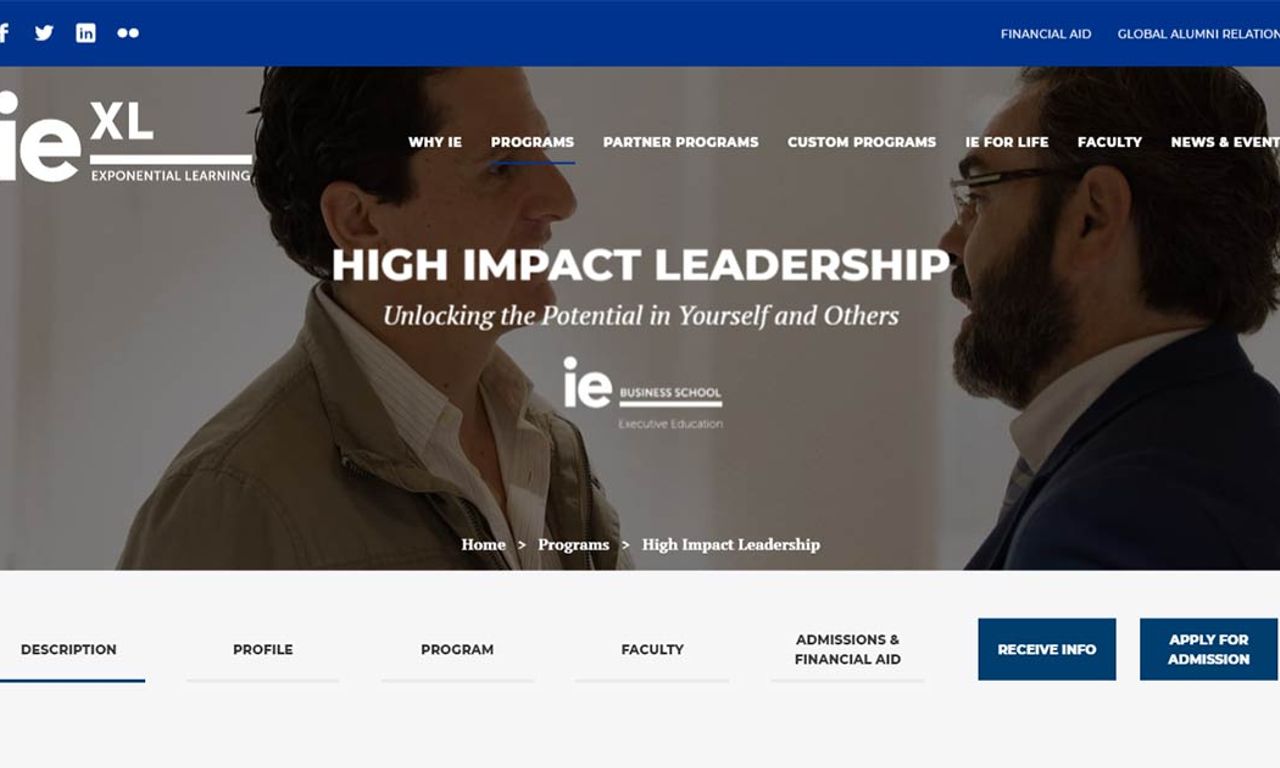Image resolution: width=1280 pixels, height=768 pixels.
Task: Click the Apply for Admission button
Action: pyautogui.click(x=1209, y=649)
